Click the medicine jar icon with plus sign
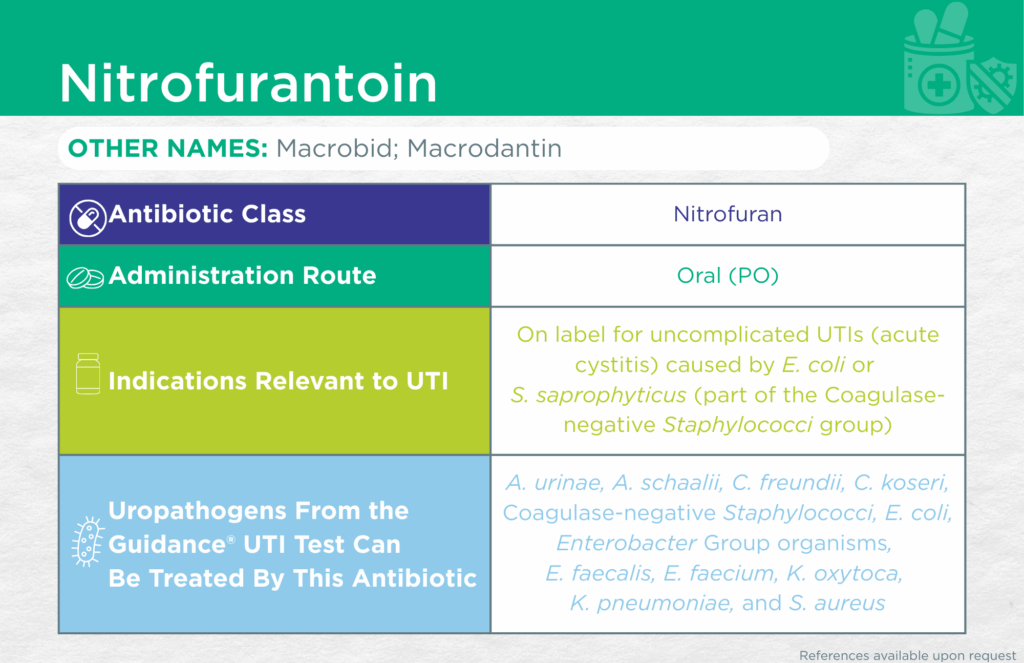Image resolution: width=1024 pixels, height=663 pixels. tap(938, 82)
